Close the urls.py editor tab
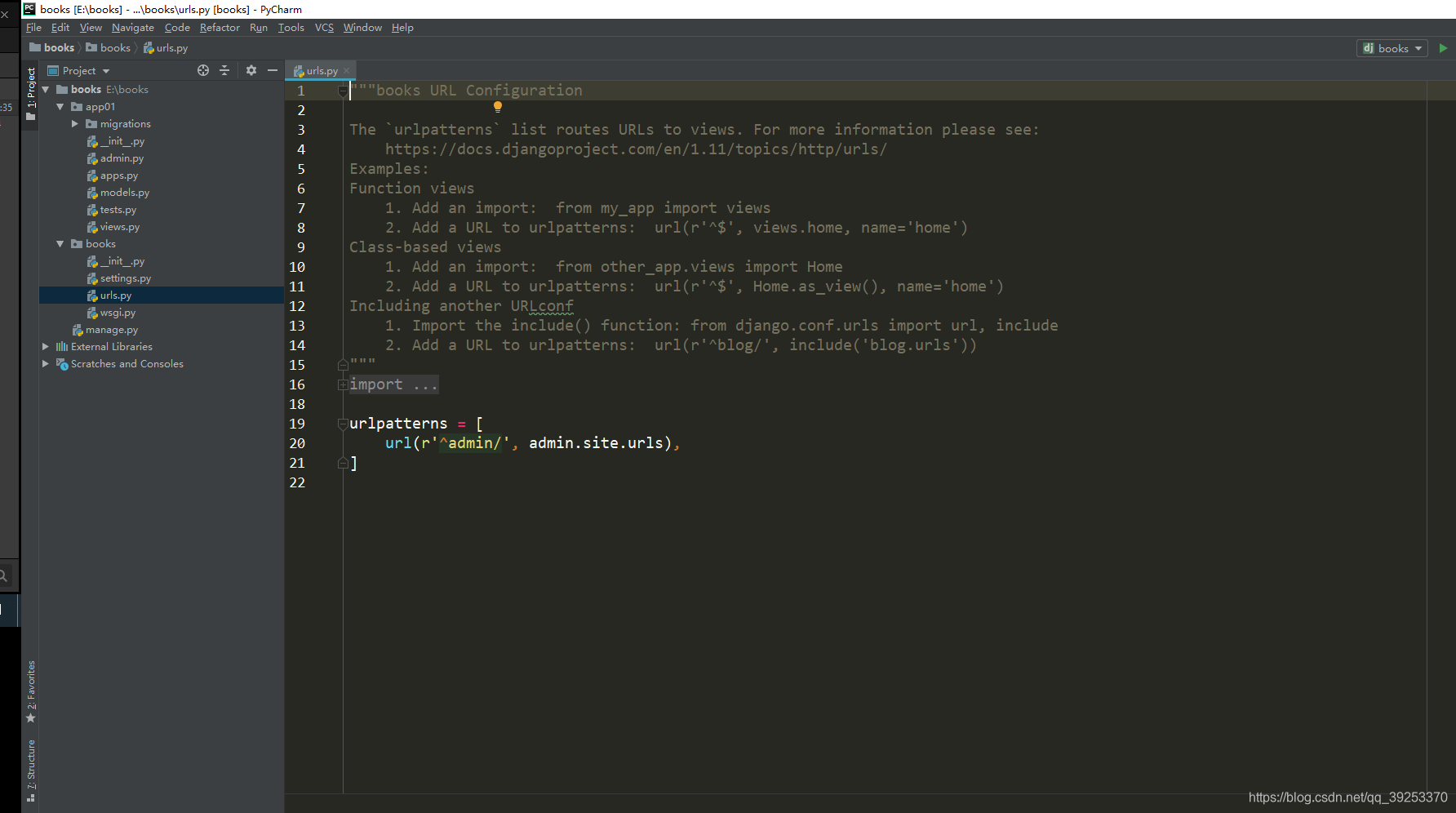The image size is (1456, 813). [x=347, y=71]
